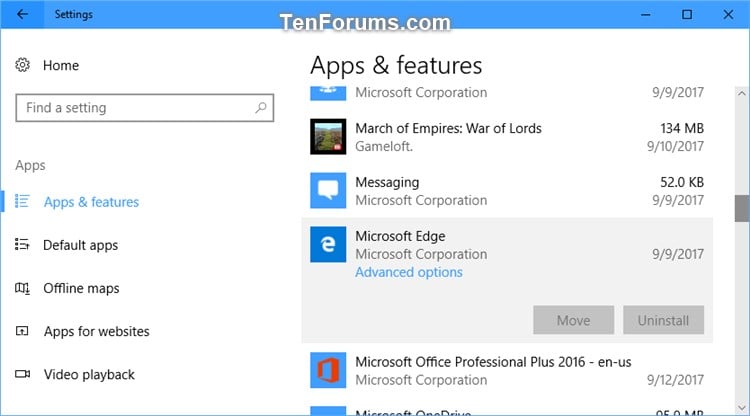Click the Move button
This screenshot has width=750, height=416.
574,320
